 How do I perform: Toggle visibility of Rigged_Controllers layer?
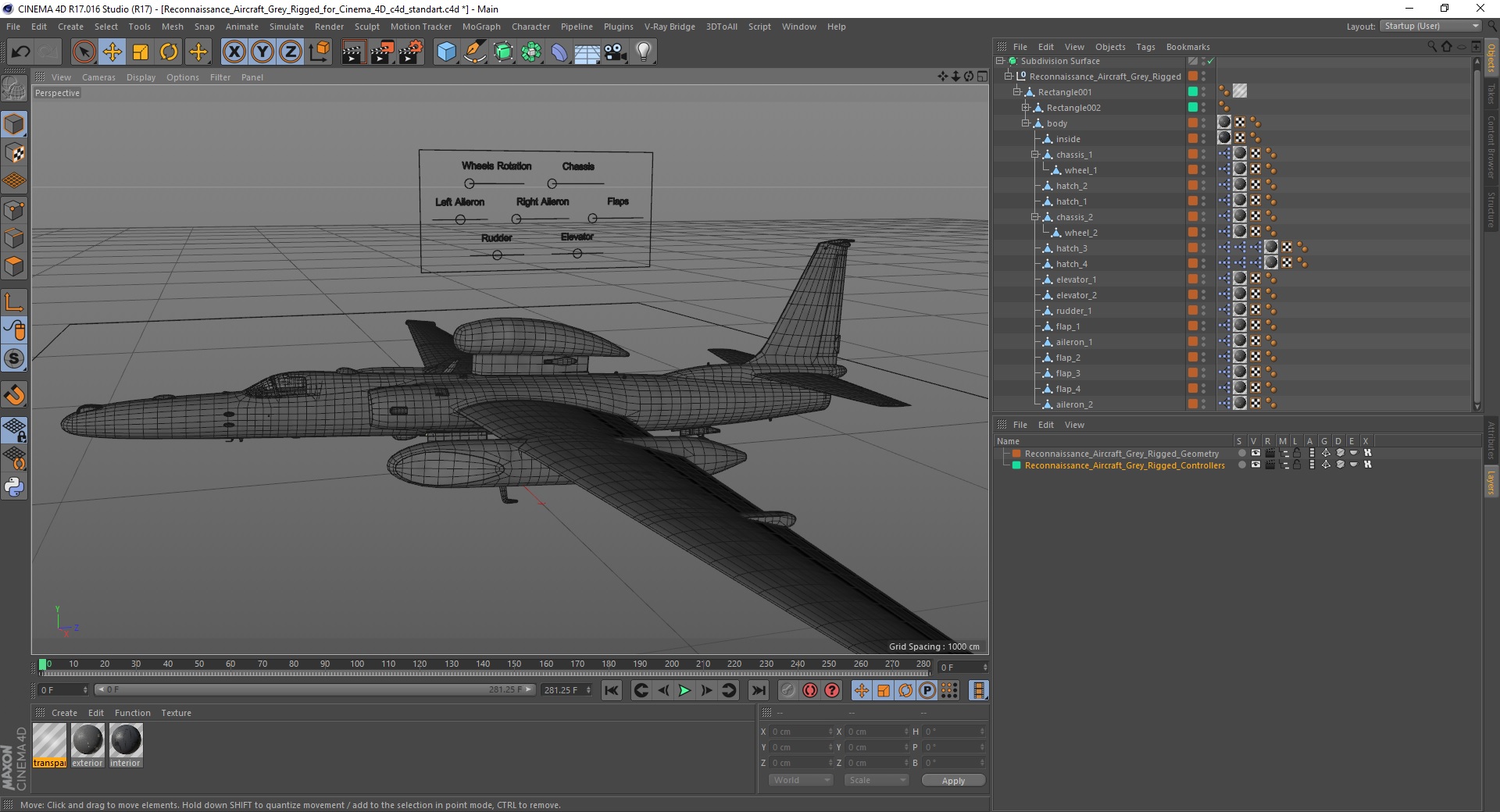1255,465
